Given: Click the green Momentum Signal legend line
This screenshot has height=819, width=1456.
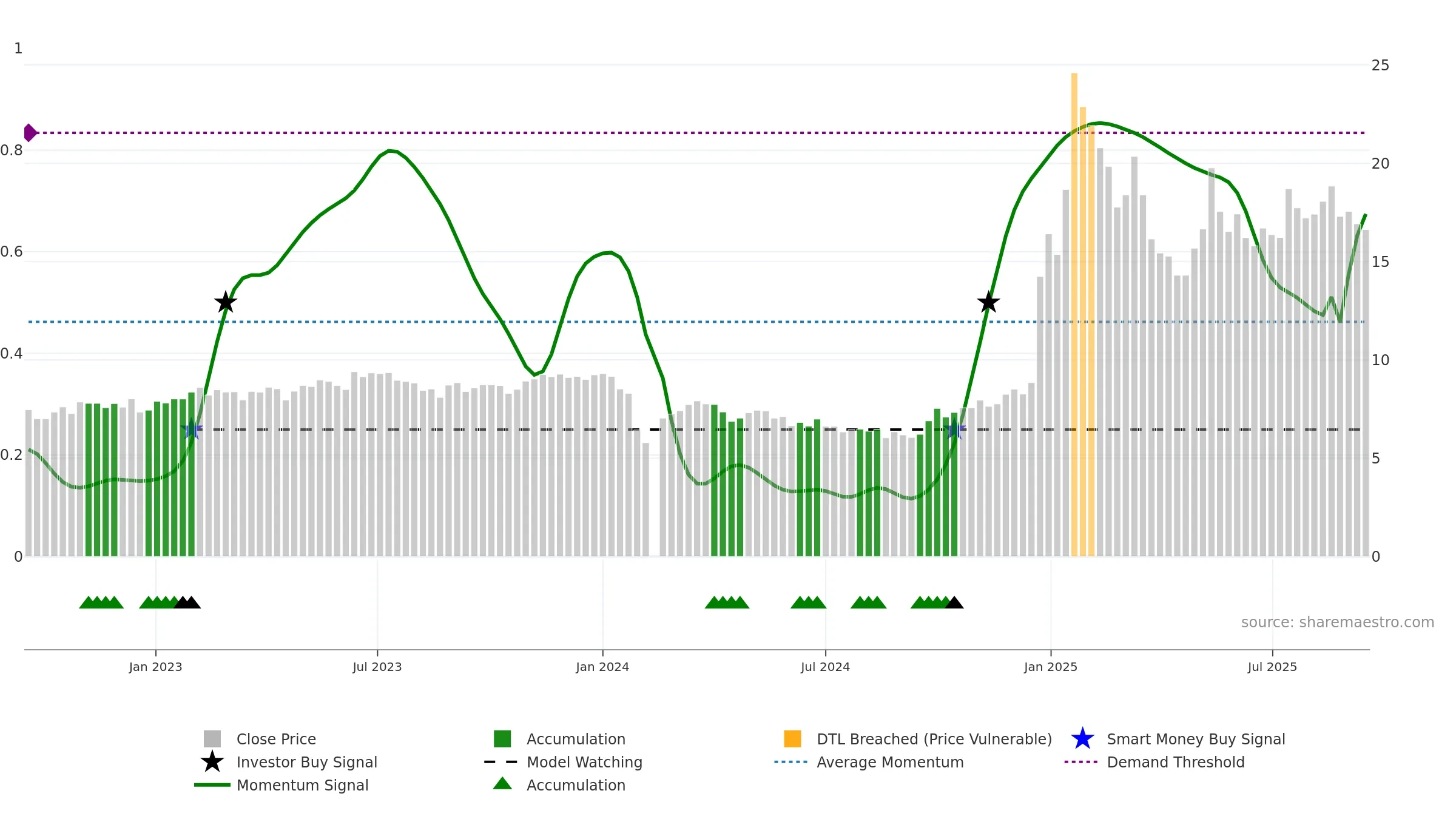Looking at the screenshot, I should 212,785.
